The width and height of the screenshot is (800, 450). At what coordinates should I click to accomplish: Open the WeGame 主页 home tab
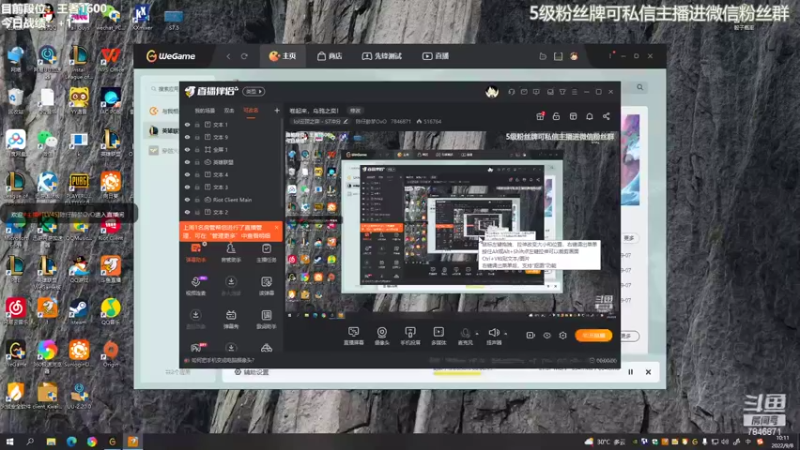283,56
